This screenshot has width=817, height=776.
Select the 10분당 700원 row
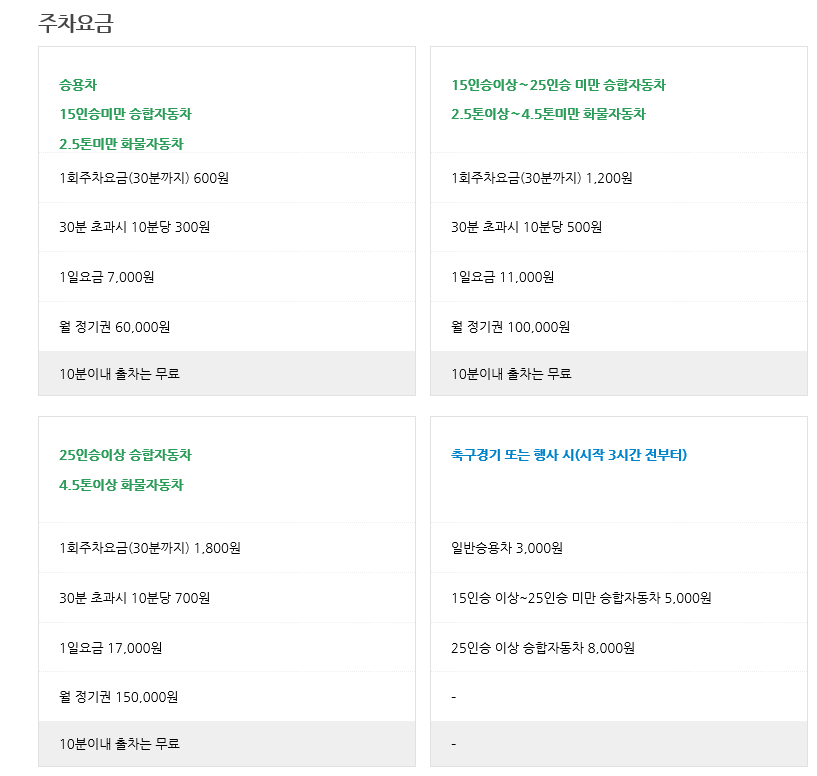(x=134, y=598)
